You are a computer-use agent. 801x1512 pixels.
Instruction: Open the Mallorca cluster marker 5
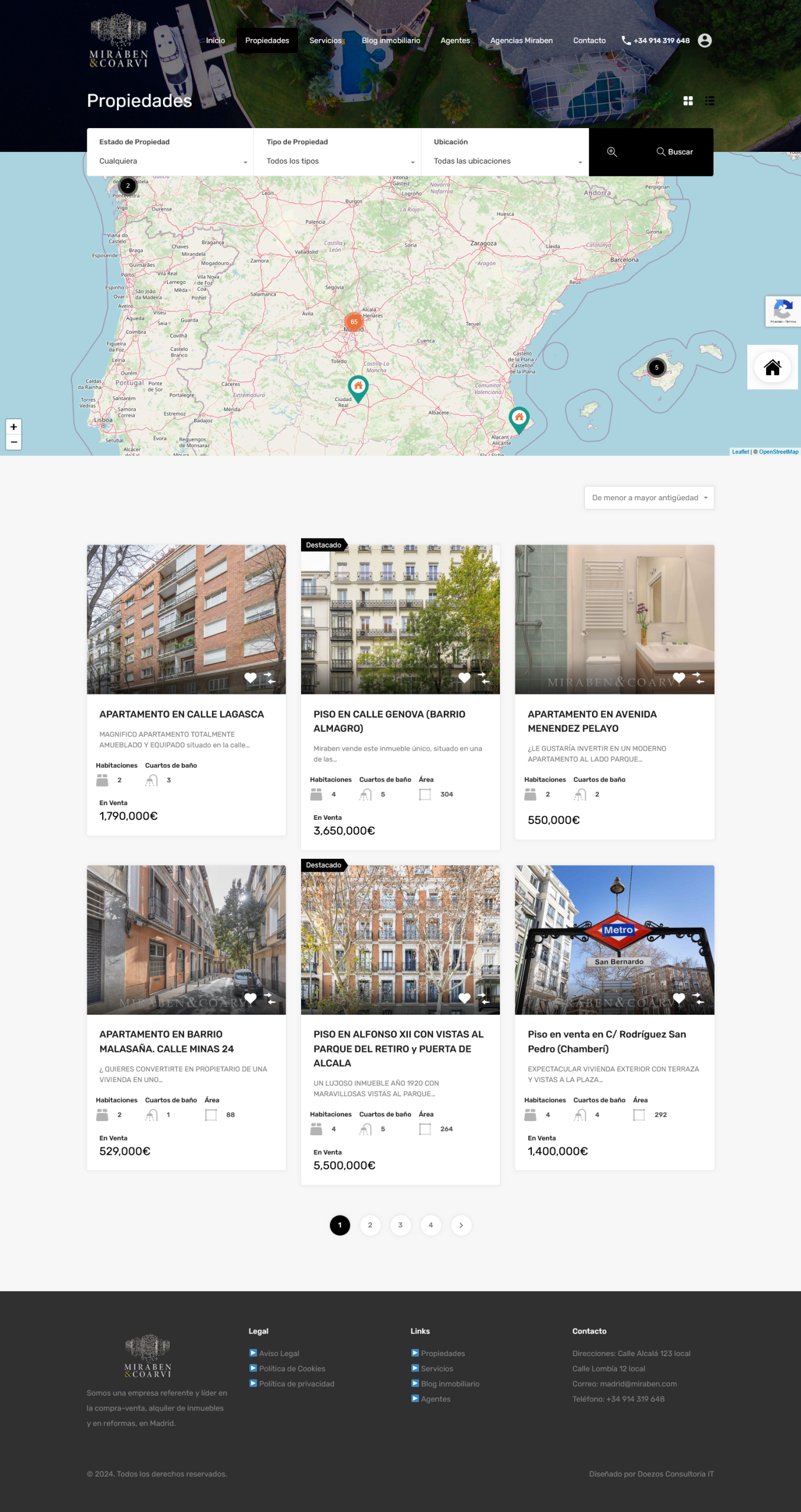coord(656,367)
